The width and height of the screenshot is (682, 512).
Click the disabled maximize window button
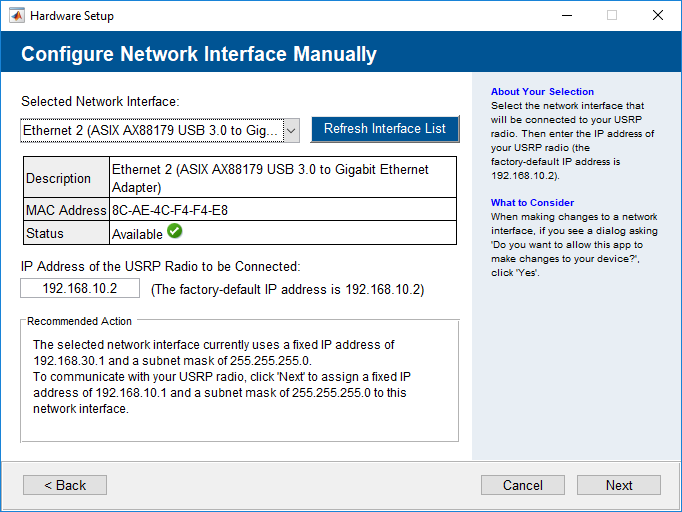click(x=612, y=16)
